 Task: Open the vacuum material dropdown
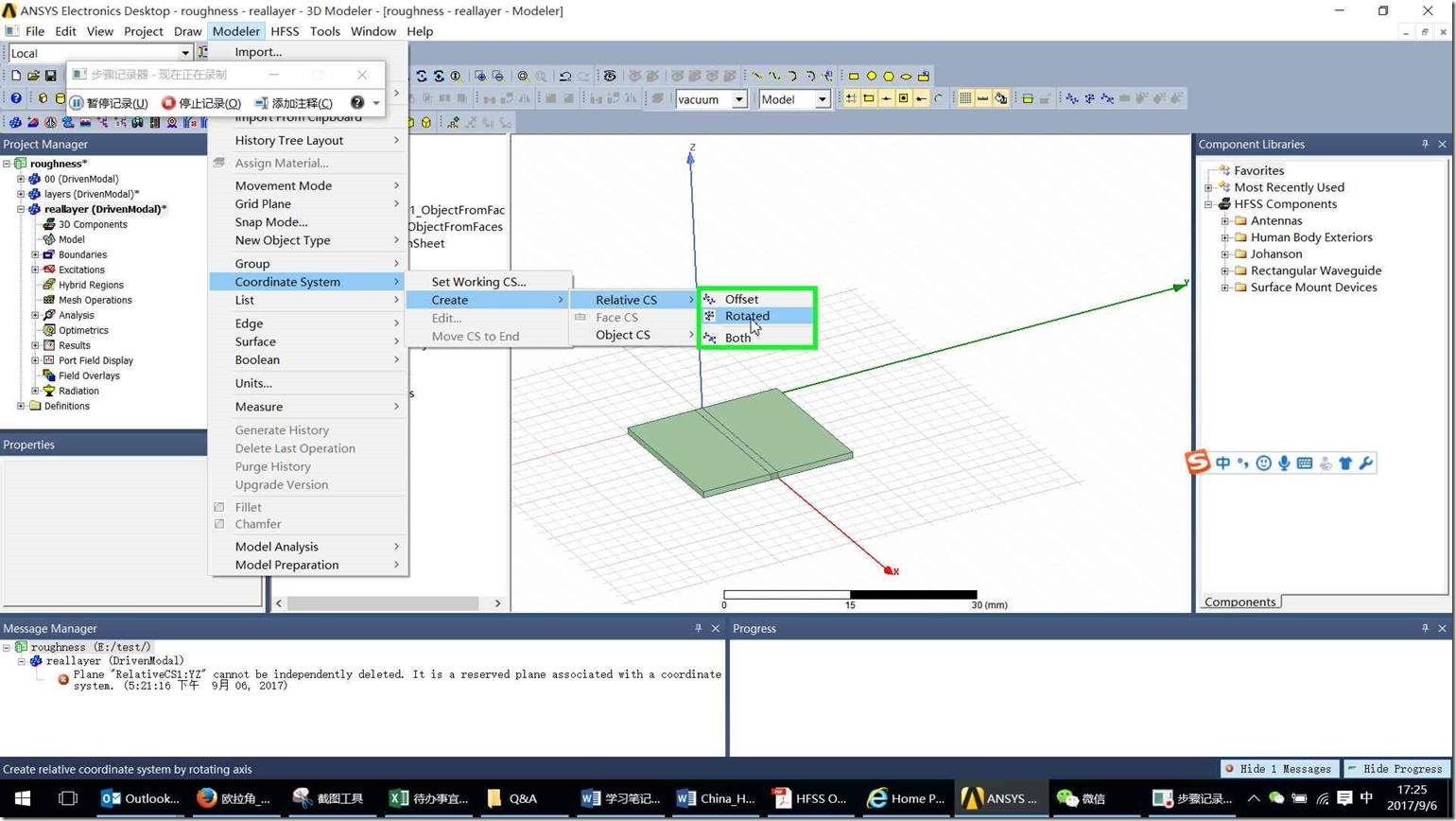tap(739, 99)
